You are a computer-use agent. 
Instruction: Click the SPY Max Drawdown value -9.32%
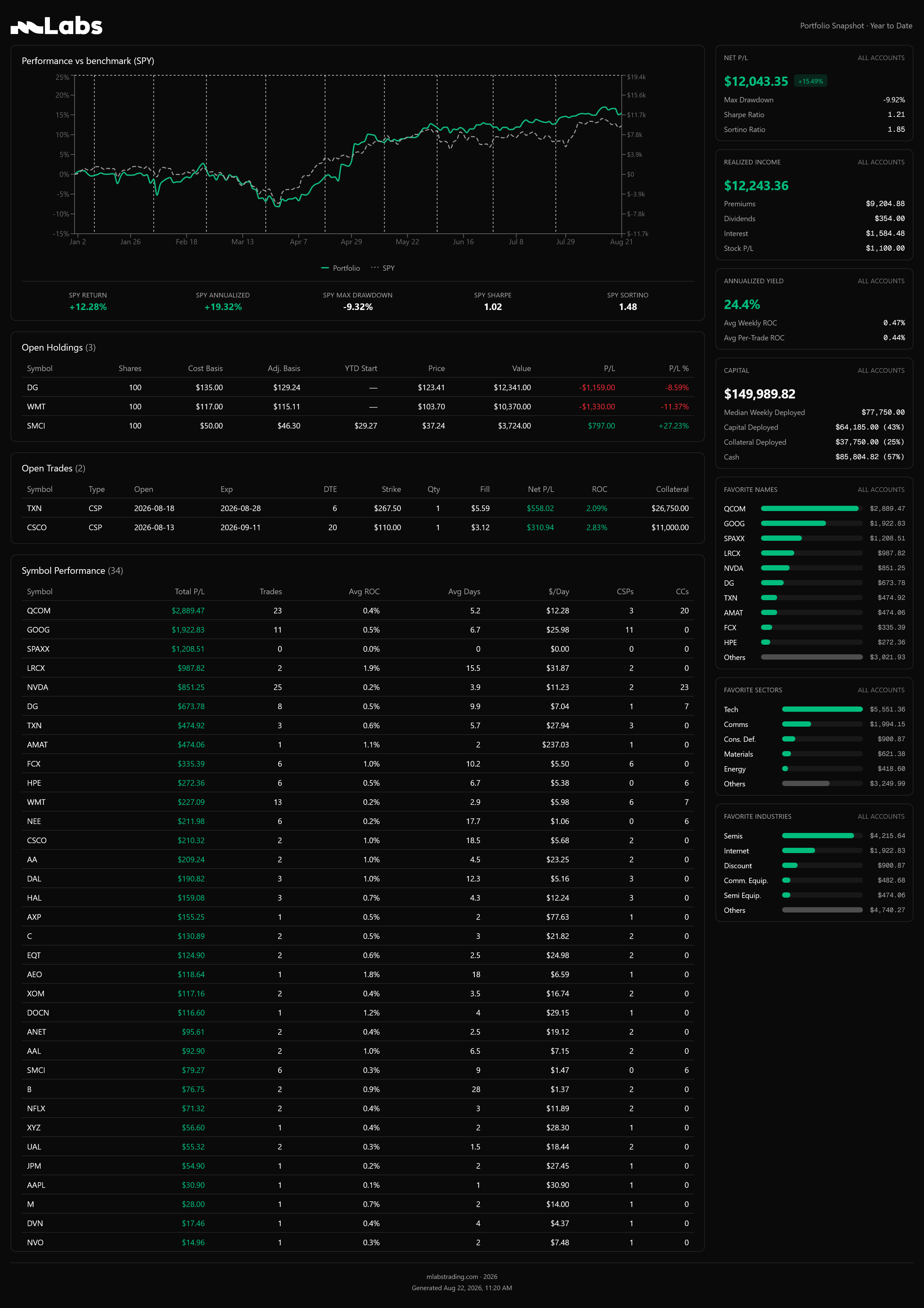[357, 307]
